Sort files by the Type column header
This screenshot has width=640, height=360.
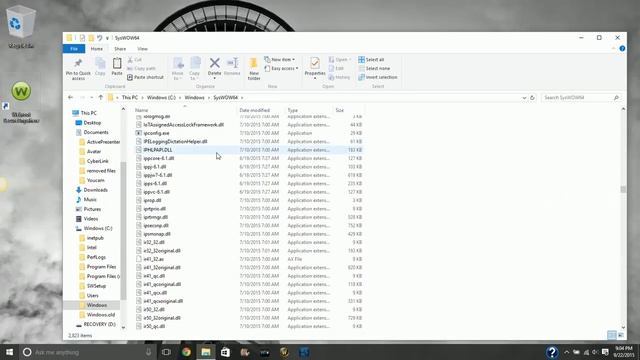(293, 110)
